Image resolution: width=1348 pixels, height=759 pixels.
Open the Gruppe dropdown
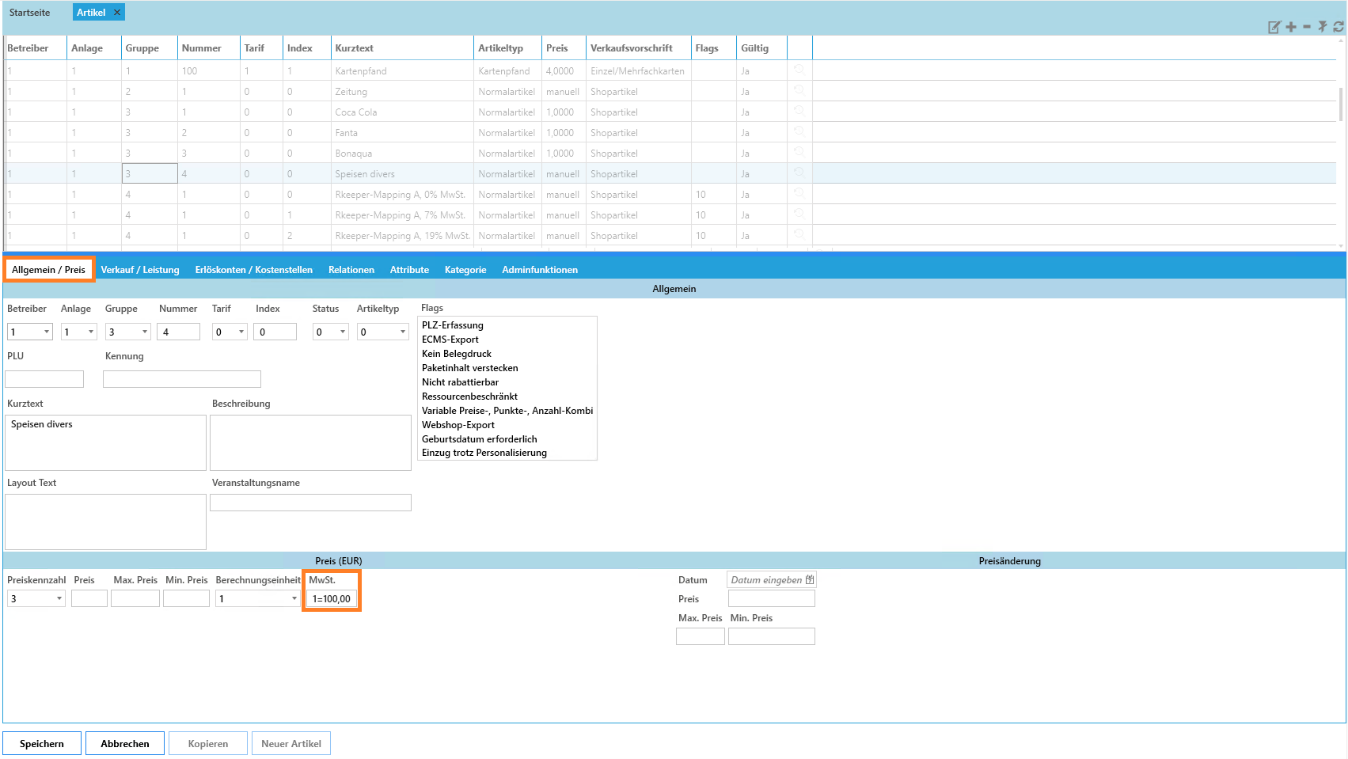click(x=145, y=332)
